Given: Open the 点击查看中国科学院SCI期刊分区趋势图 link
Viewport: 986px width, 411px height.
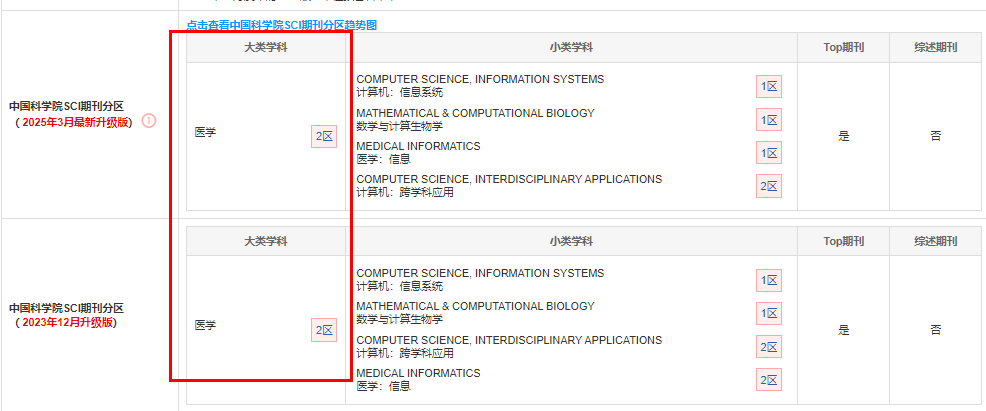Looking at the screenshot, I should pyautogui.click(x=282, y=25).
